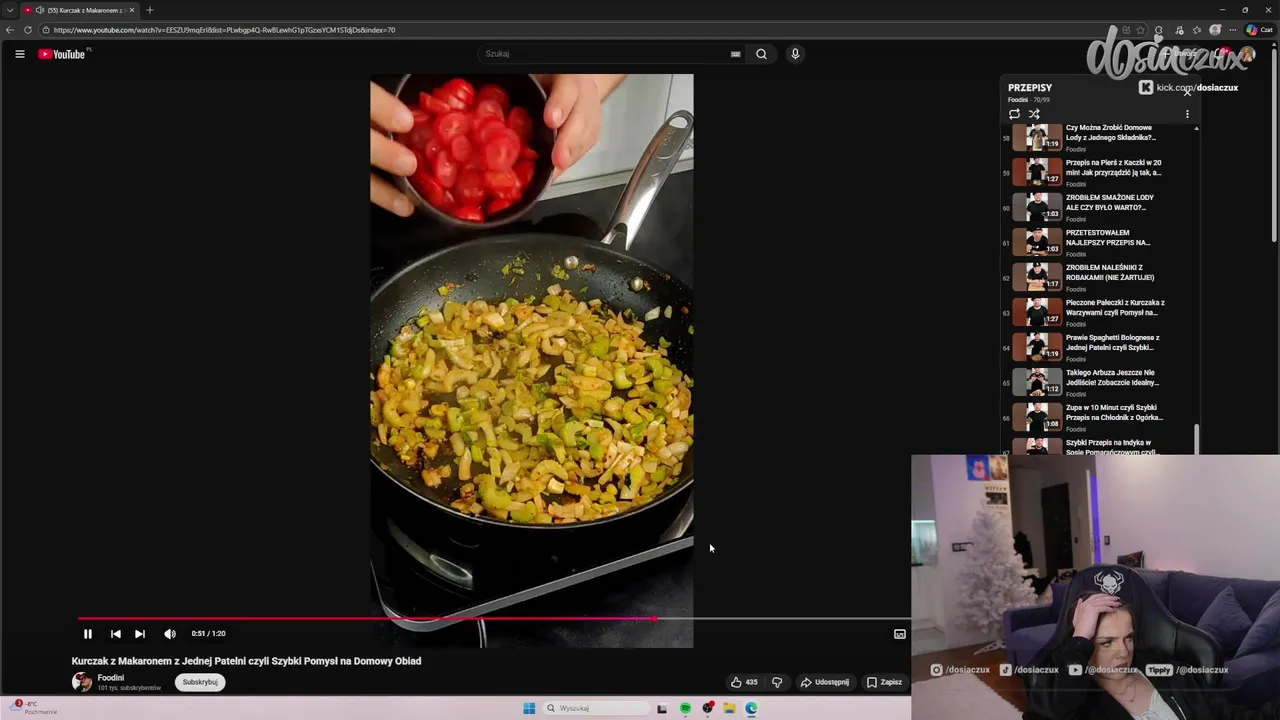The width and height of the screenshot is (1280, 720).
Task: Share the video via Udostępnij
Action: (x=825, y=682)
